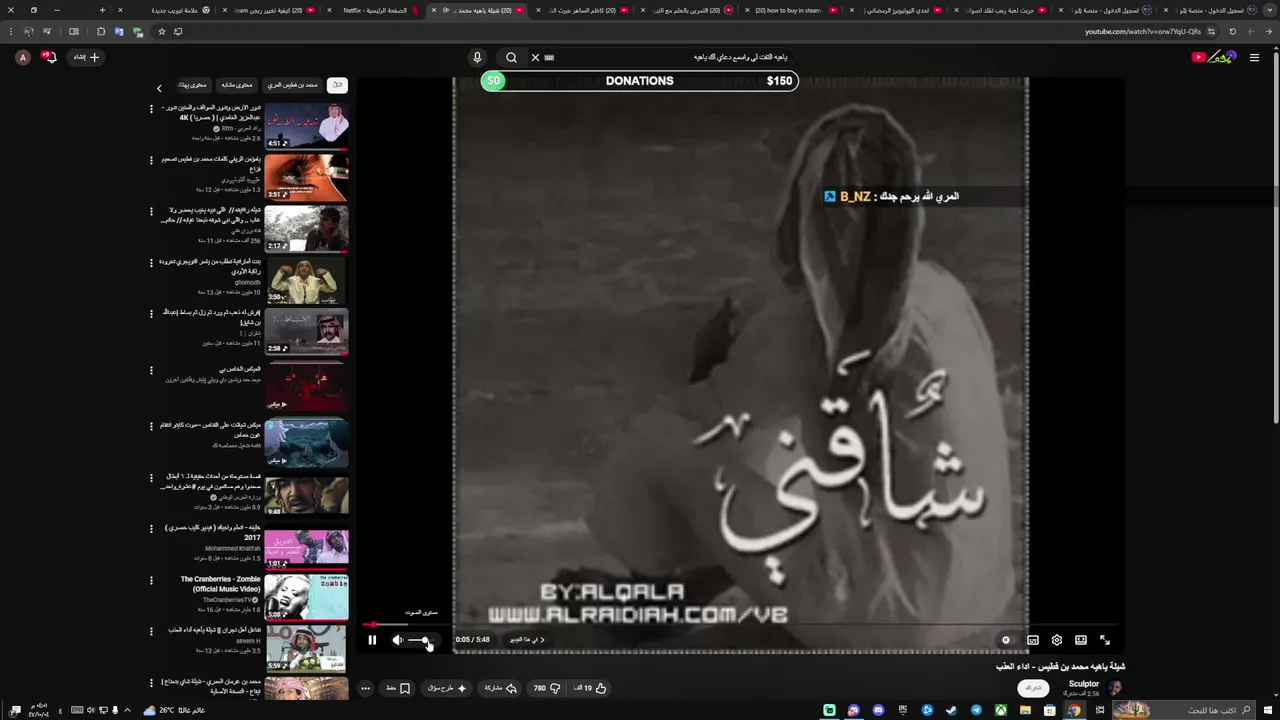Open Steam from the taskbar
Image resolution: width=1280 pixels, height=720 pixels.
point(952,710)
